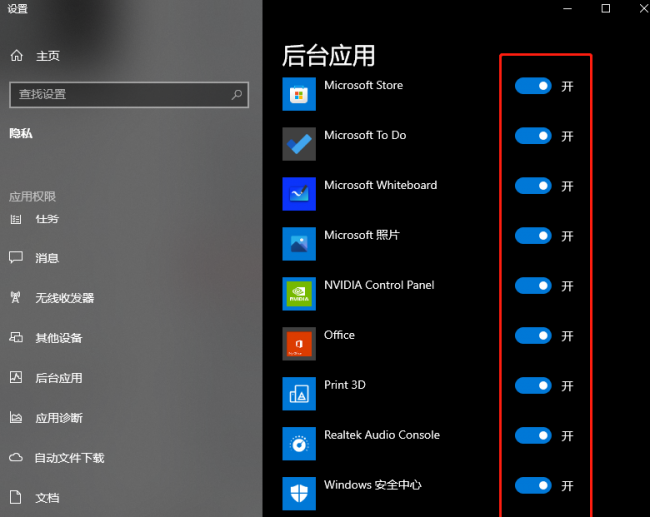The height and width of the screenshot is (517, 650).
Task: Click the Print 3D app icon
Action: coord(299,394)
